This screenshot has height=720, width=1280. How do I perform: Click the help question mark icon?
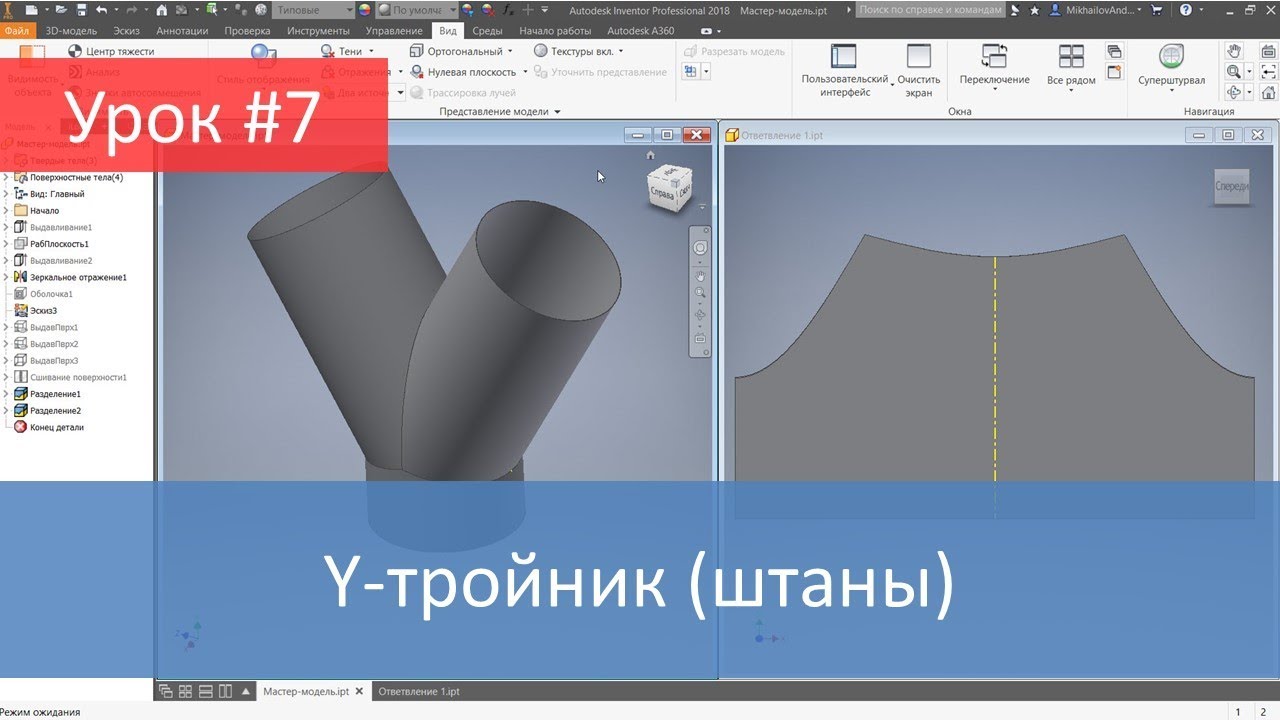pyautogui.click(x=1186, y=9)
